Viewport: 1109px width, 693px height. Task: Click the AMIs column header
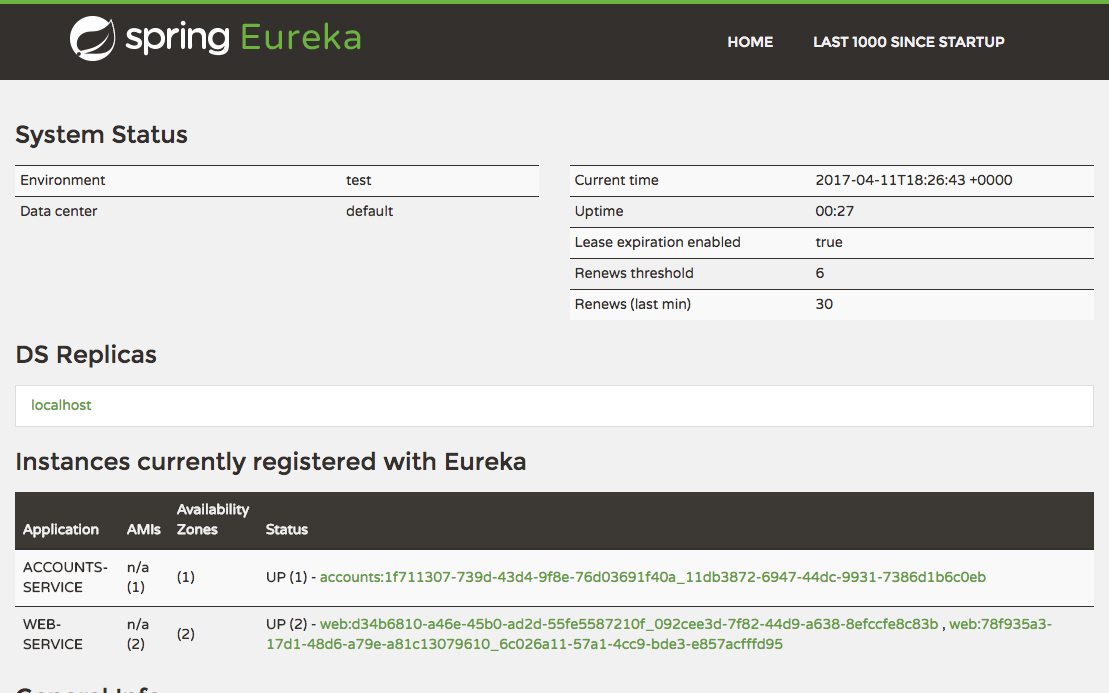click(x=144, y=530)
